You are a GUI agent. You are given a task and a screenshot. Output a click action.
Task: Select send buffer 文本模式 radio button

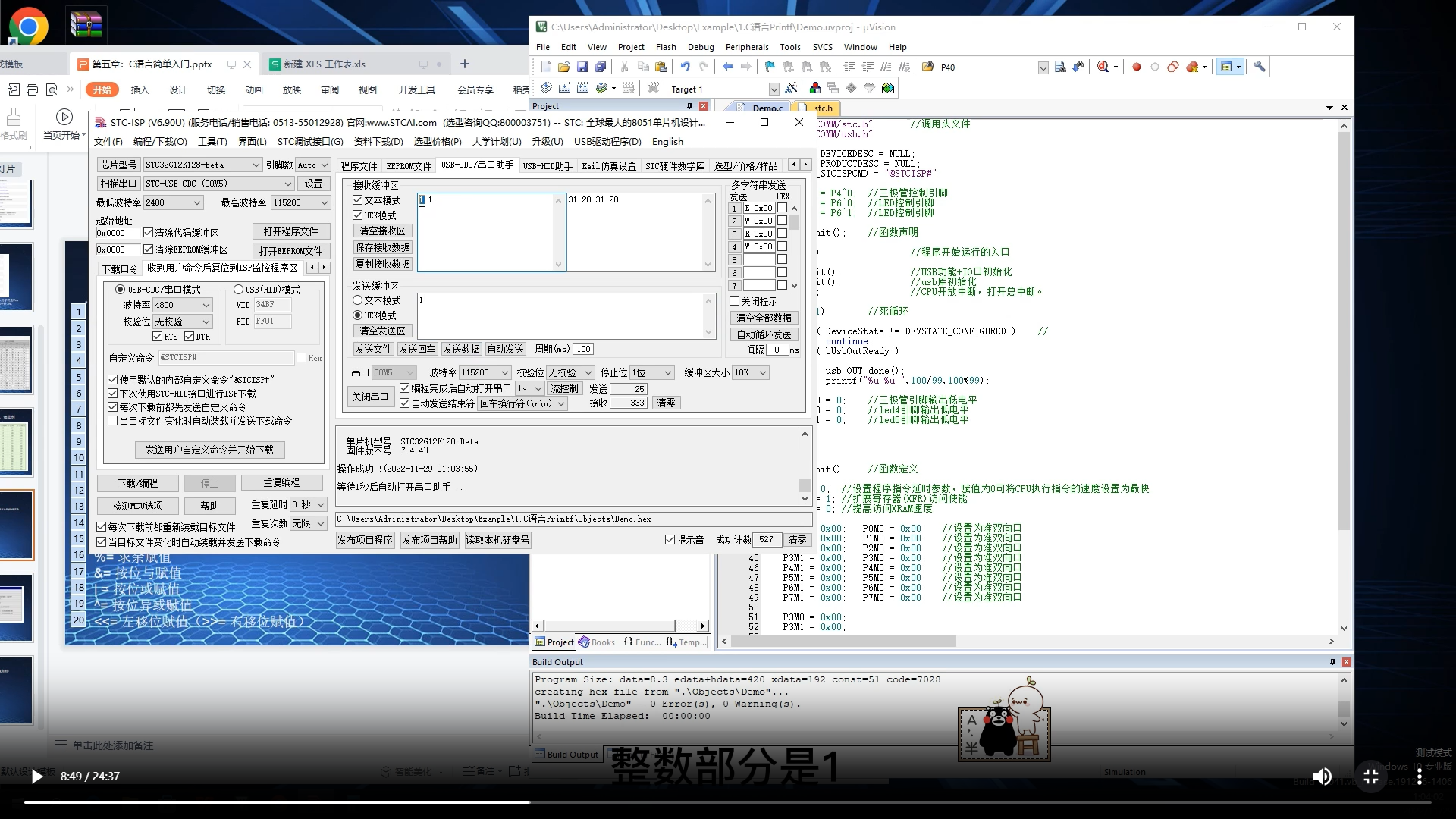point(358,300)
